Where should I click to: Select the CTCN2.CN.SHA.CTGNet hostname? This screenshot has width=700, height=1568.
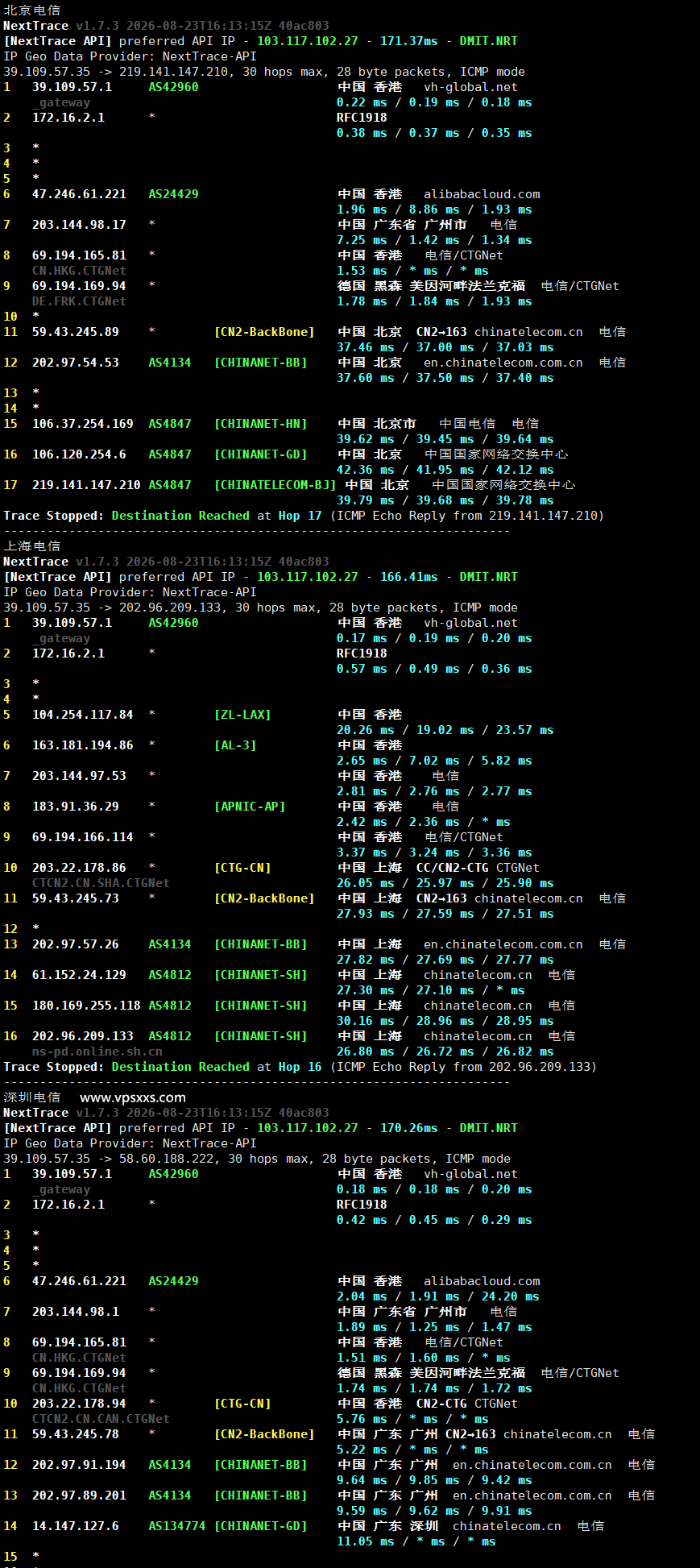[x=101, y=883]
